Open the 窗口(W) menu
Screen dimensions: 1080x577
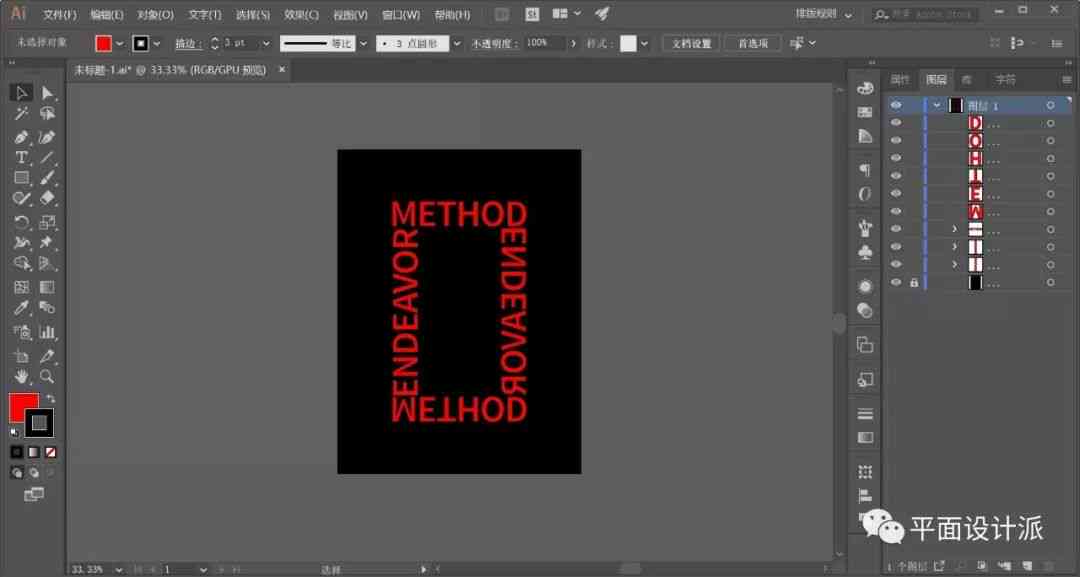tap(401, 14)
